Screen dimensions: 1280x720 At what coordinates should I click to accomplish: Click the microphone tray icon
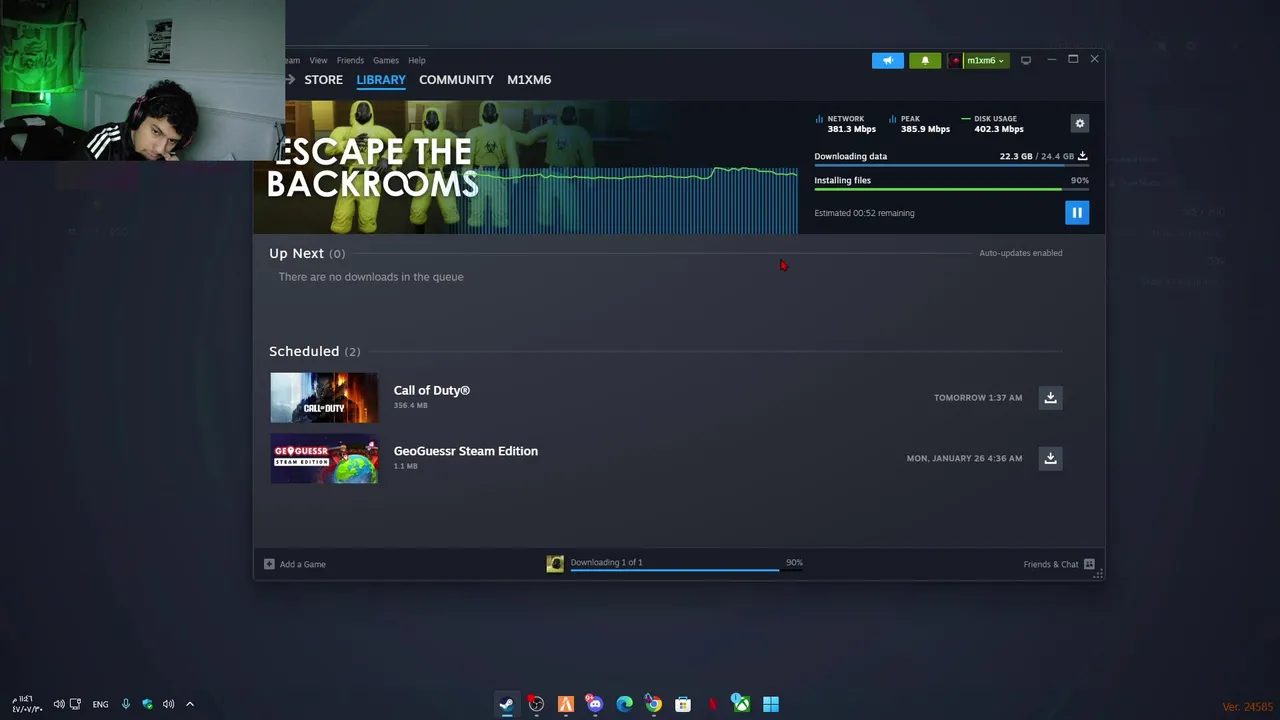(x=126, y=704)
